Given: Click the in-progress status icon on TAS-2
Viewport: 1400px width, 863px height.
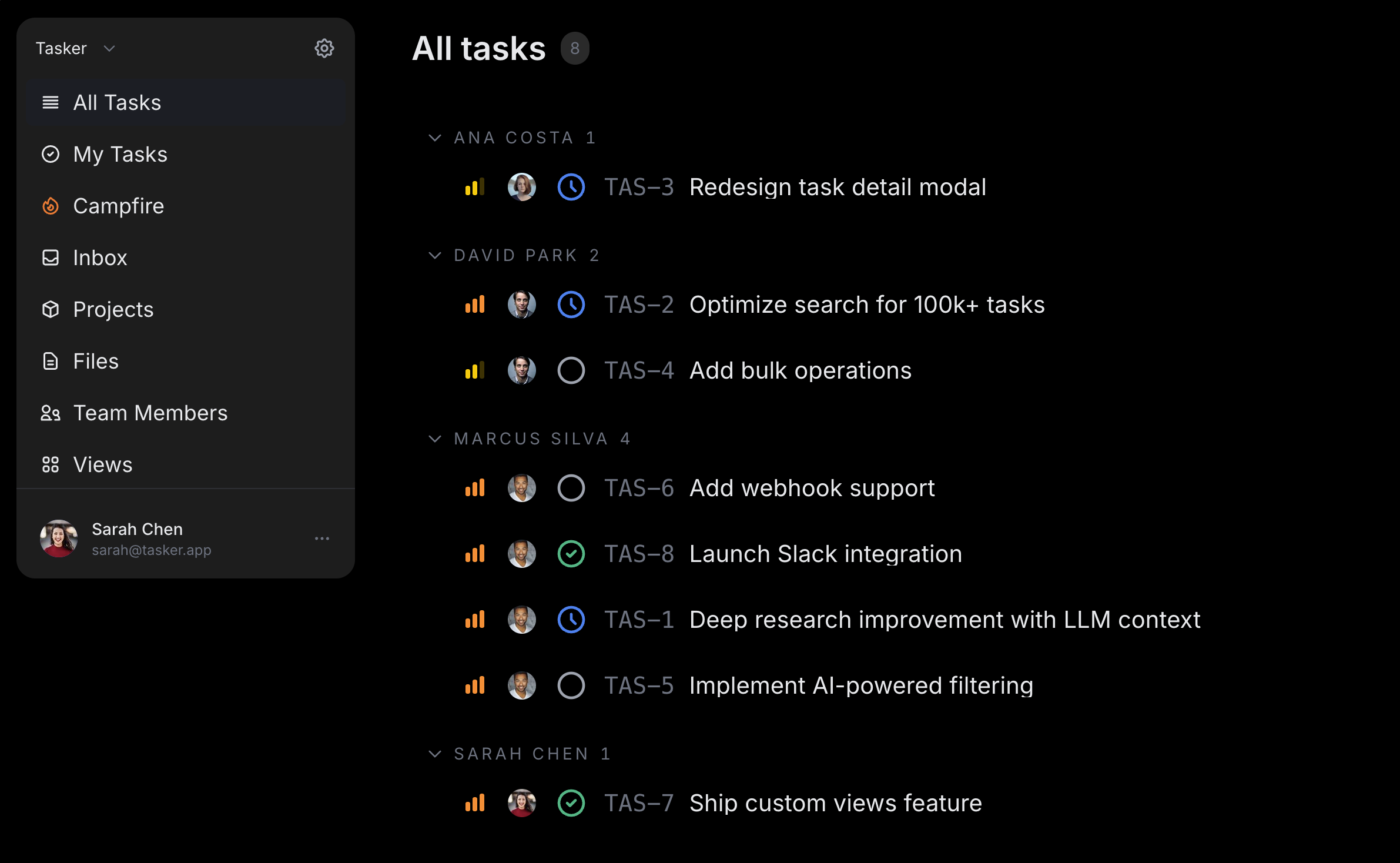Looking at the screenshot, I should [571, 305].
